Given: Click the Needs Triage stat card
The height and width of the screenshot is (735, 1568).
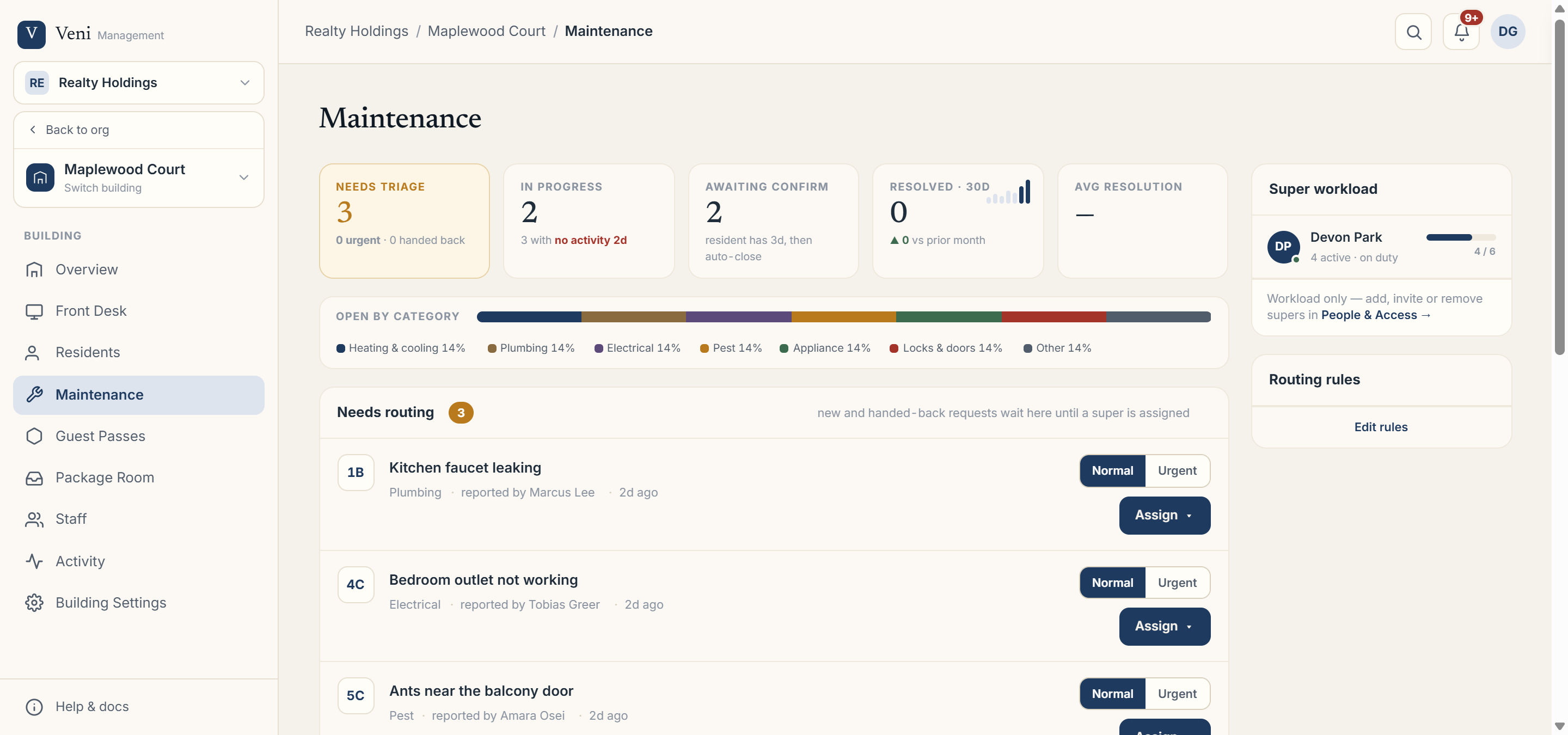Looking at the screenshot, I should point(404,221).
